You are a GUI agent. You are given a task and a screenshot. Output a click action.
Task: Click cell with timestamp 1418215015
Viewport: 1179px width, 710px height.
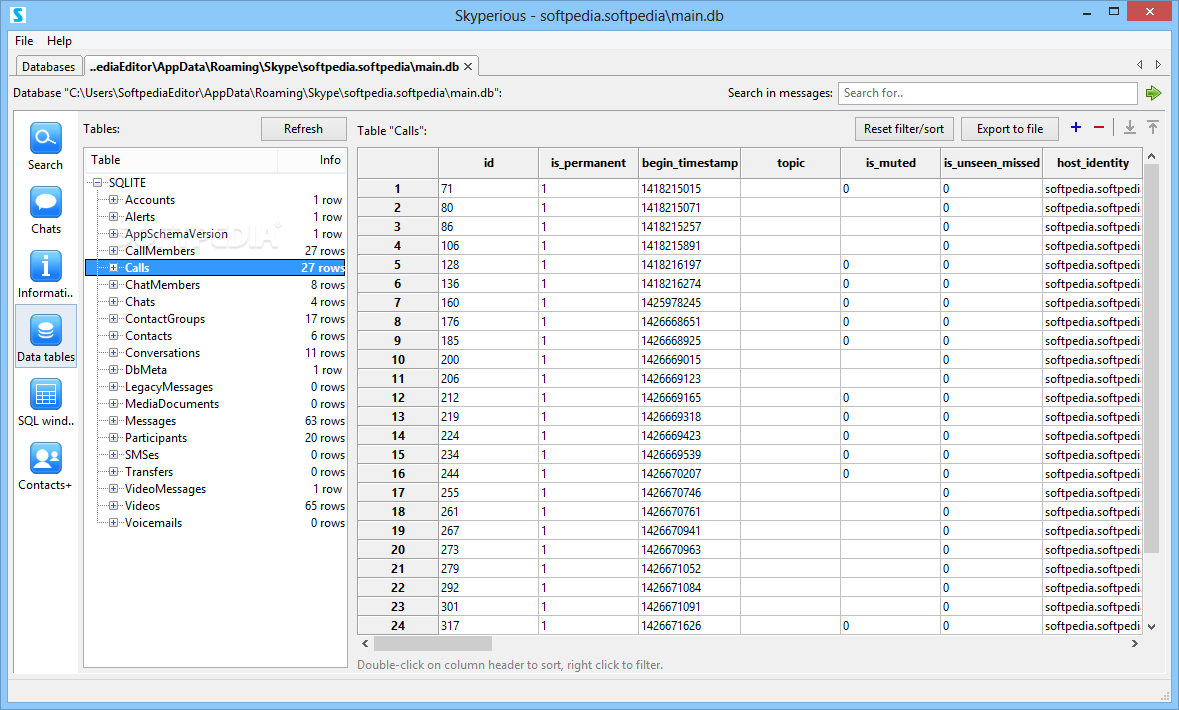[x=690, y=189]
